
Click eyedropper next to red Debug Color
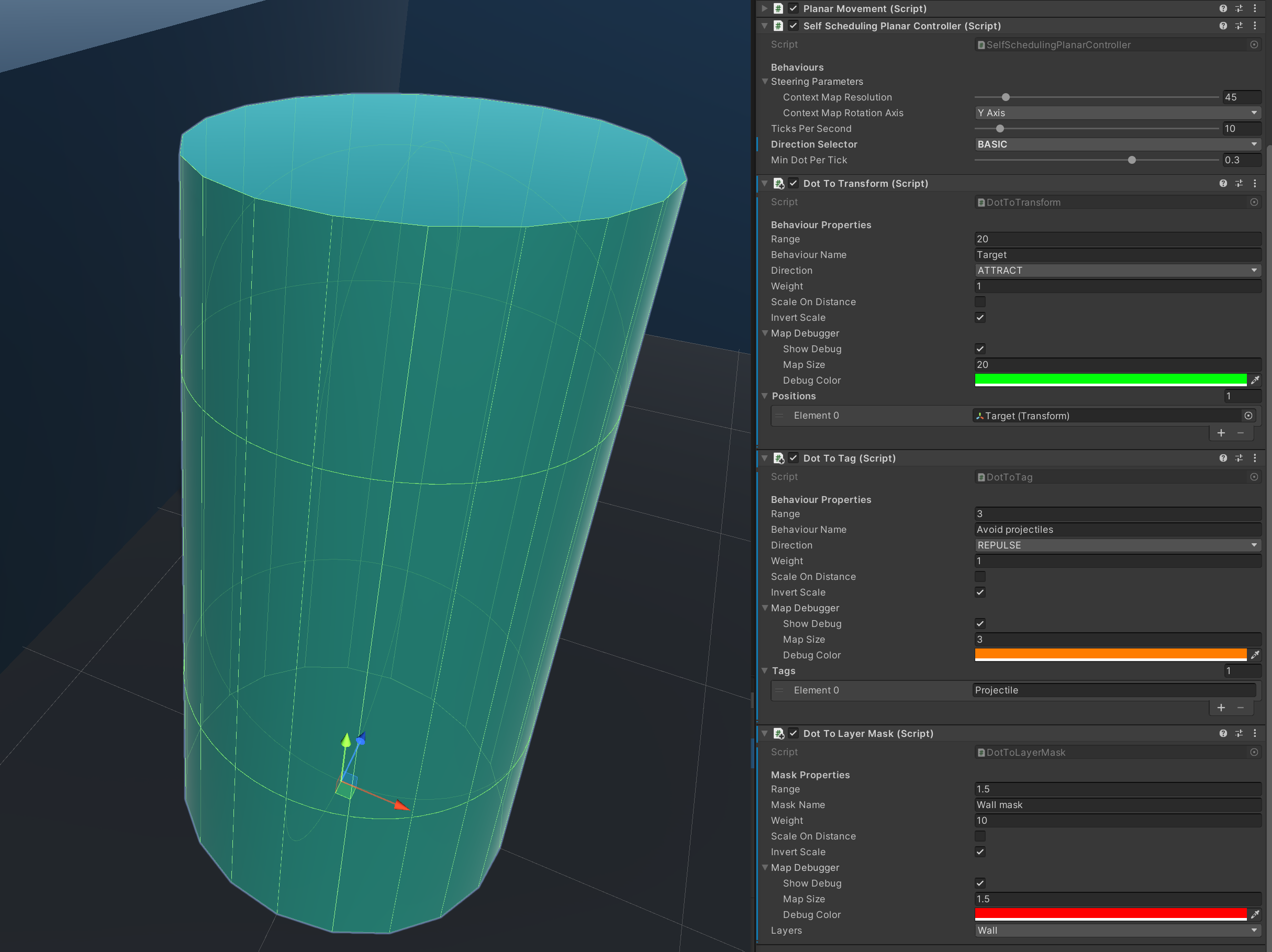(x=1255, y=914)
